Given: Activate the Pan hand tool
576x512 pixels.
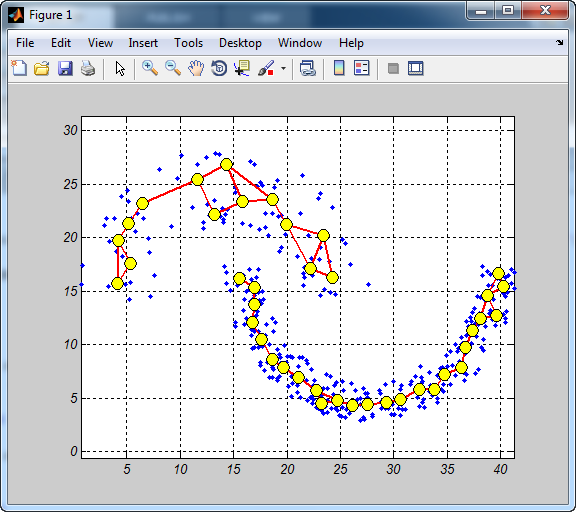Looking at the screenshot, I should click(196, 68).
